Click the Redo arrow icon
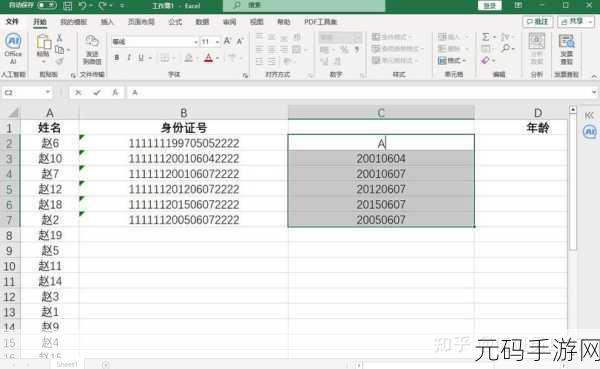Image resolution: width=600 pixels, height=369 pixels. pyautogui.click(x=102, y=6)
